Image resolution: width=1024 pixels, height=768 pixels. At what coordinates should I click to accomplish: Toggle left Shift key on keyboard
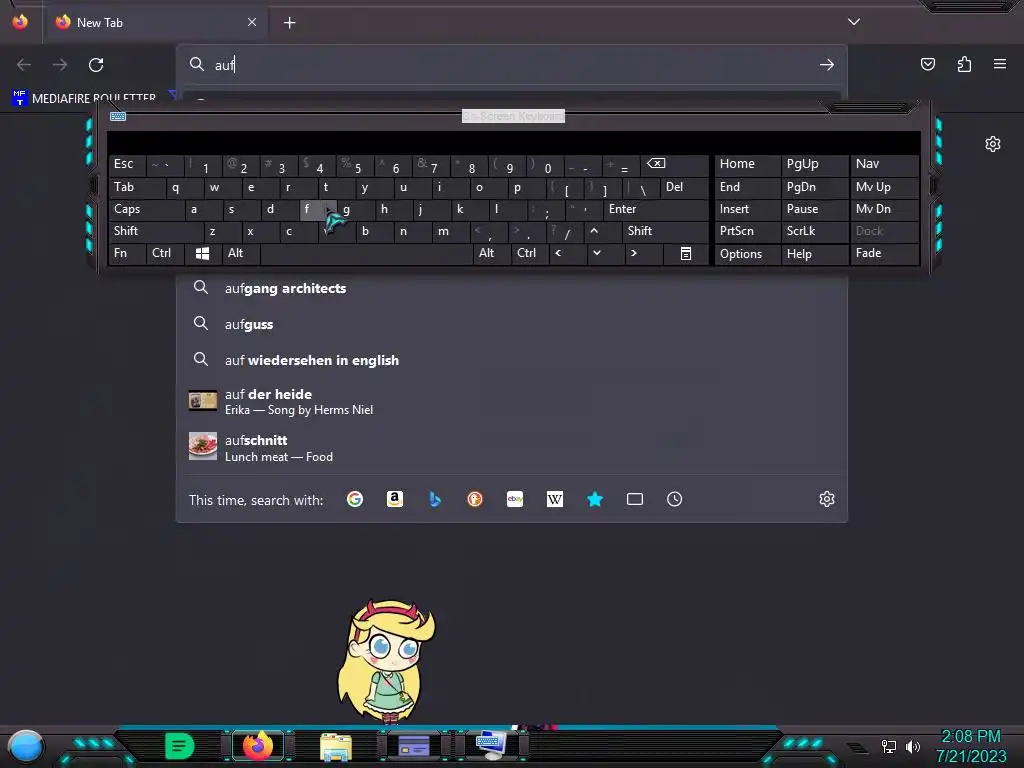coord(156,231)
